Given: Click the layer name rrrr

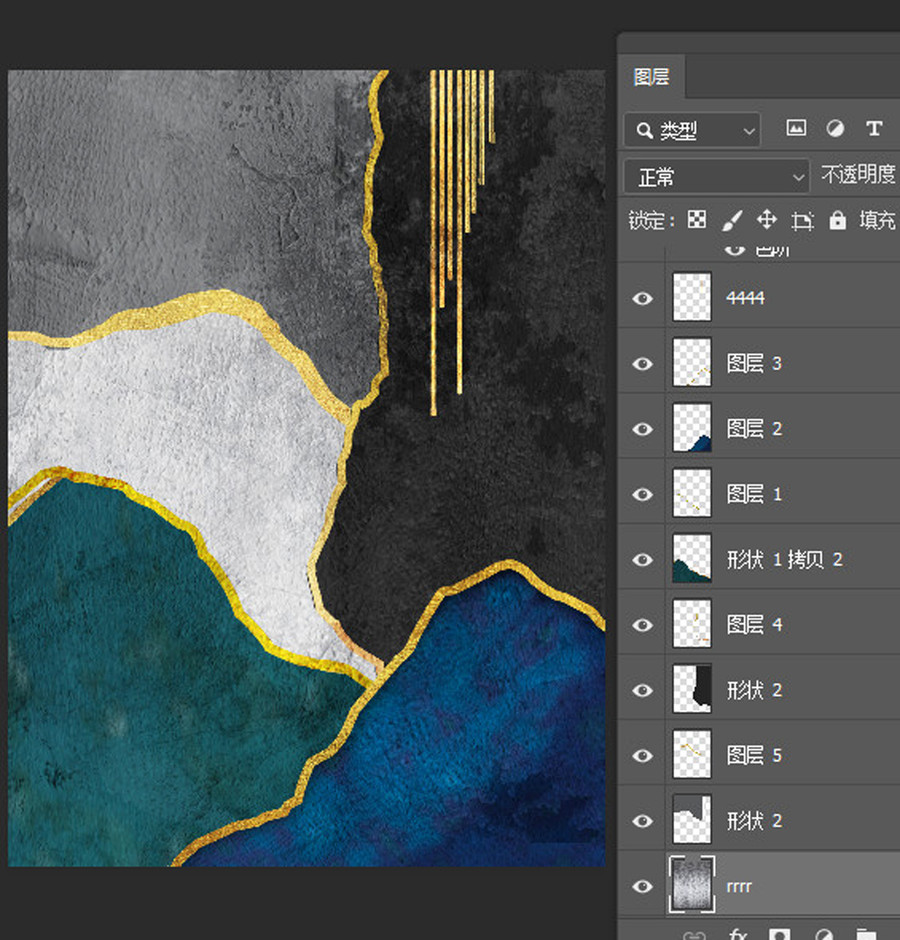Looking at the screenshot, I should 739,887.
